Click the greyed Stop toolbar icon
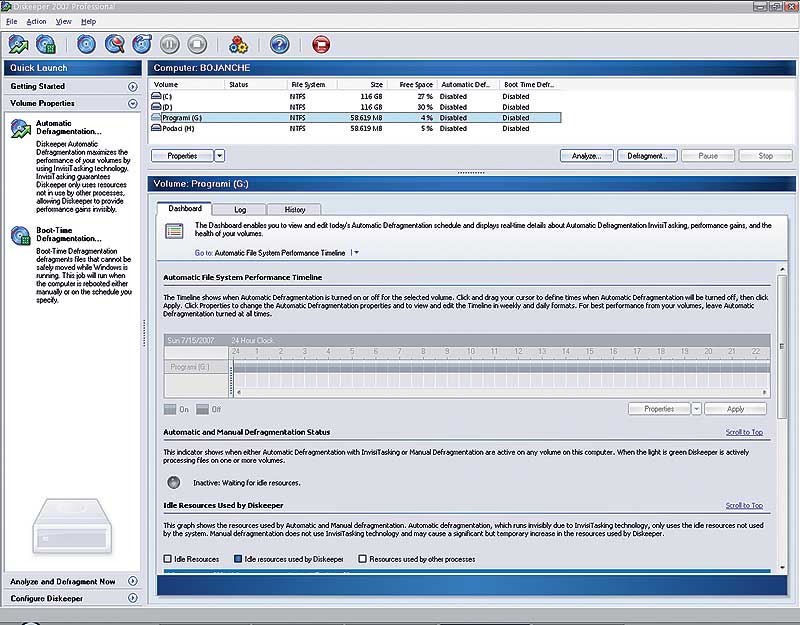This screenshot has height=625, width=800. pyautogui.click(x=197, y=44)
